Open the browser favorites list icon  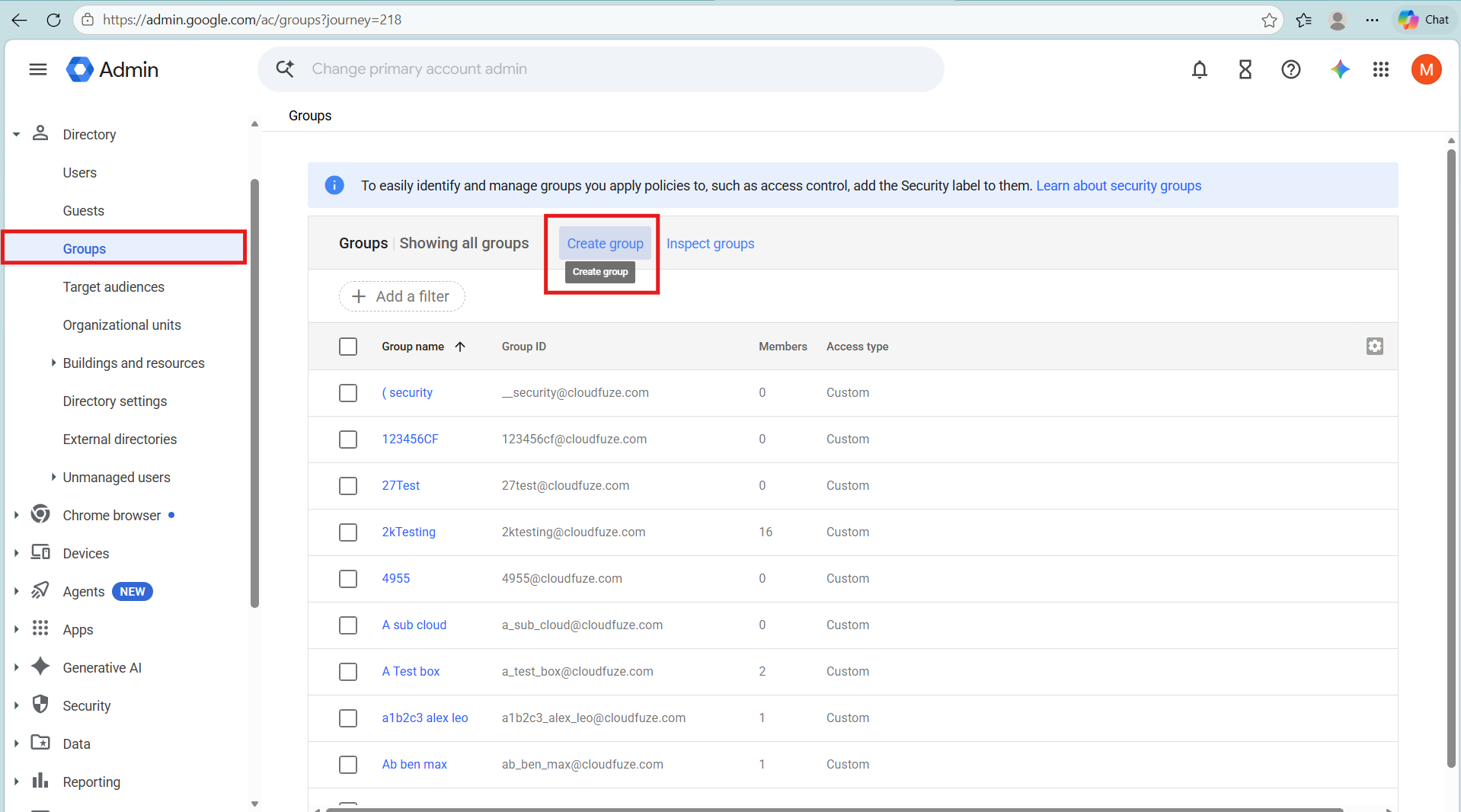1304,20
